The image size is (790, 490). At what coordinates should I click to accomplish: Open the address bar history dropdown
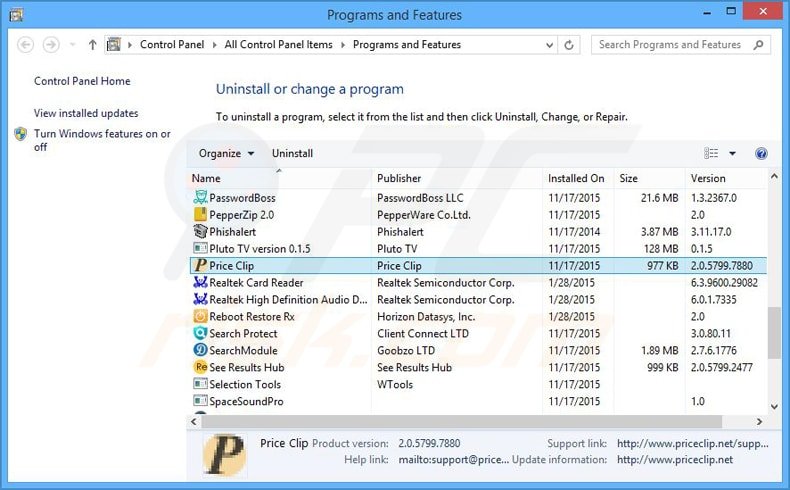pos(550,45)
